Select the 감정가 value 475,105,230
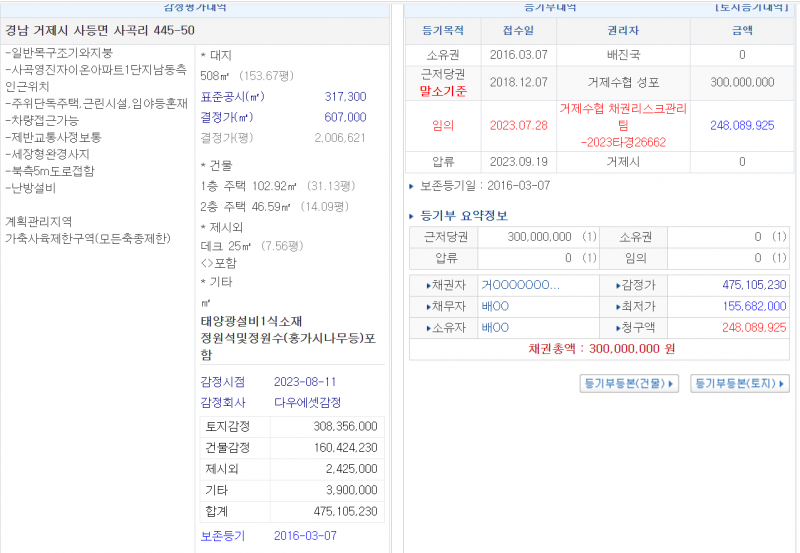 (754, 285)
